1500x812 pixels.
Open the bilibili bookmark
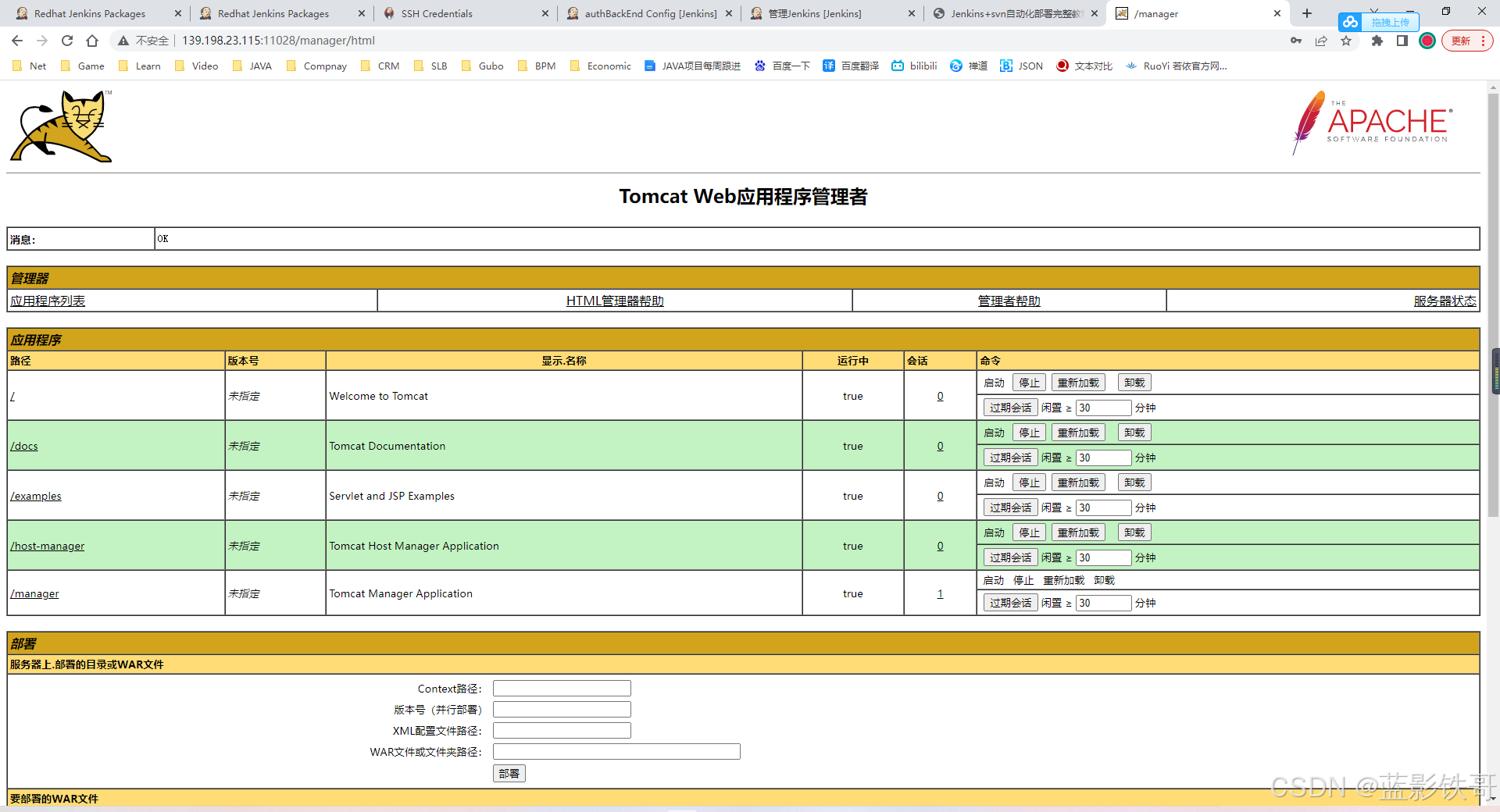pos(914,66)
